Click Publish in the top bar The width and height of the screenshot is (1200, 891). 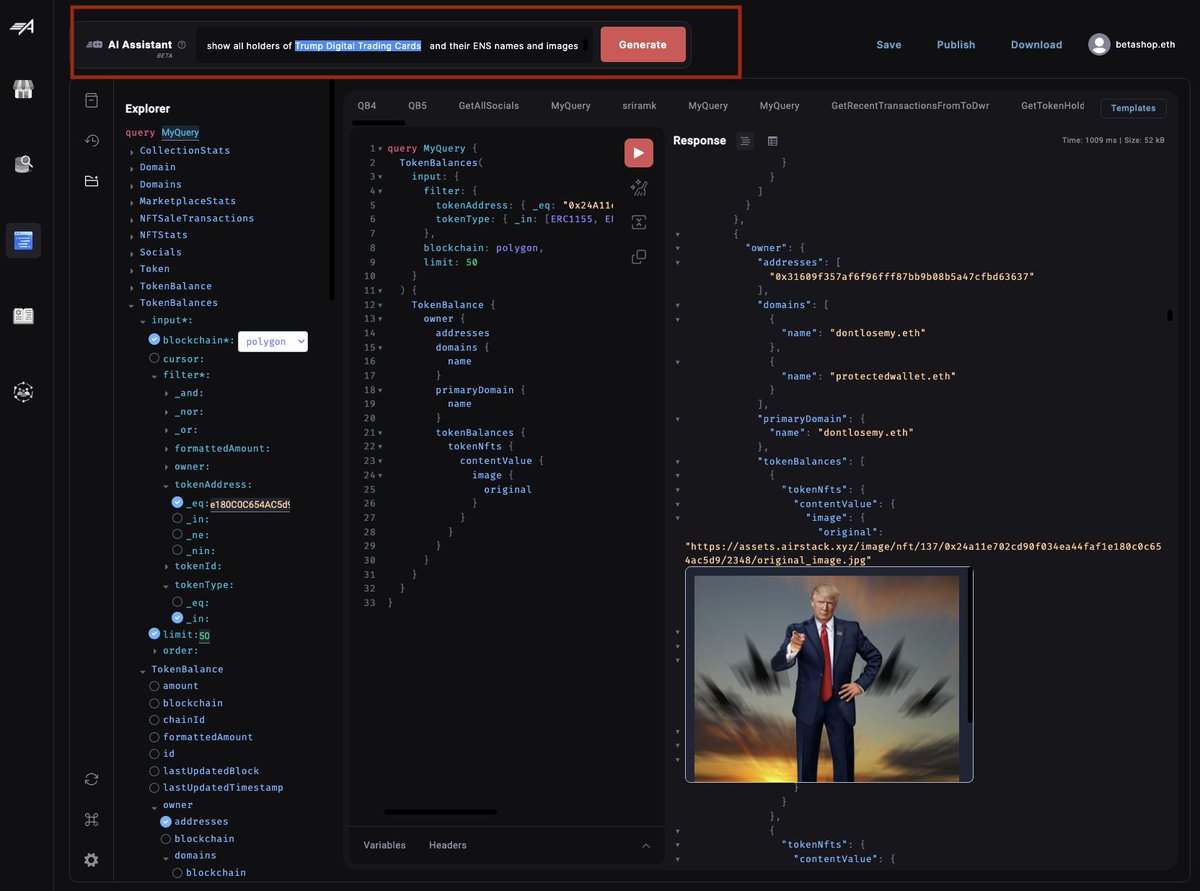(956, 45)
